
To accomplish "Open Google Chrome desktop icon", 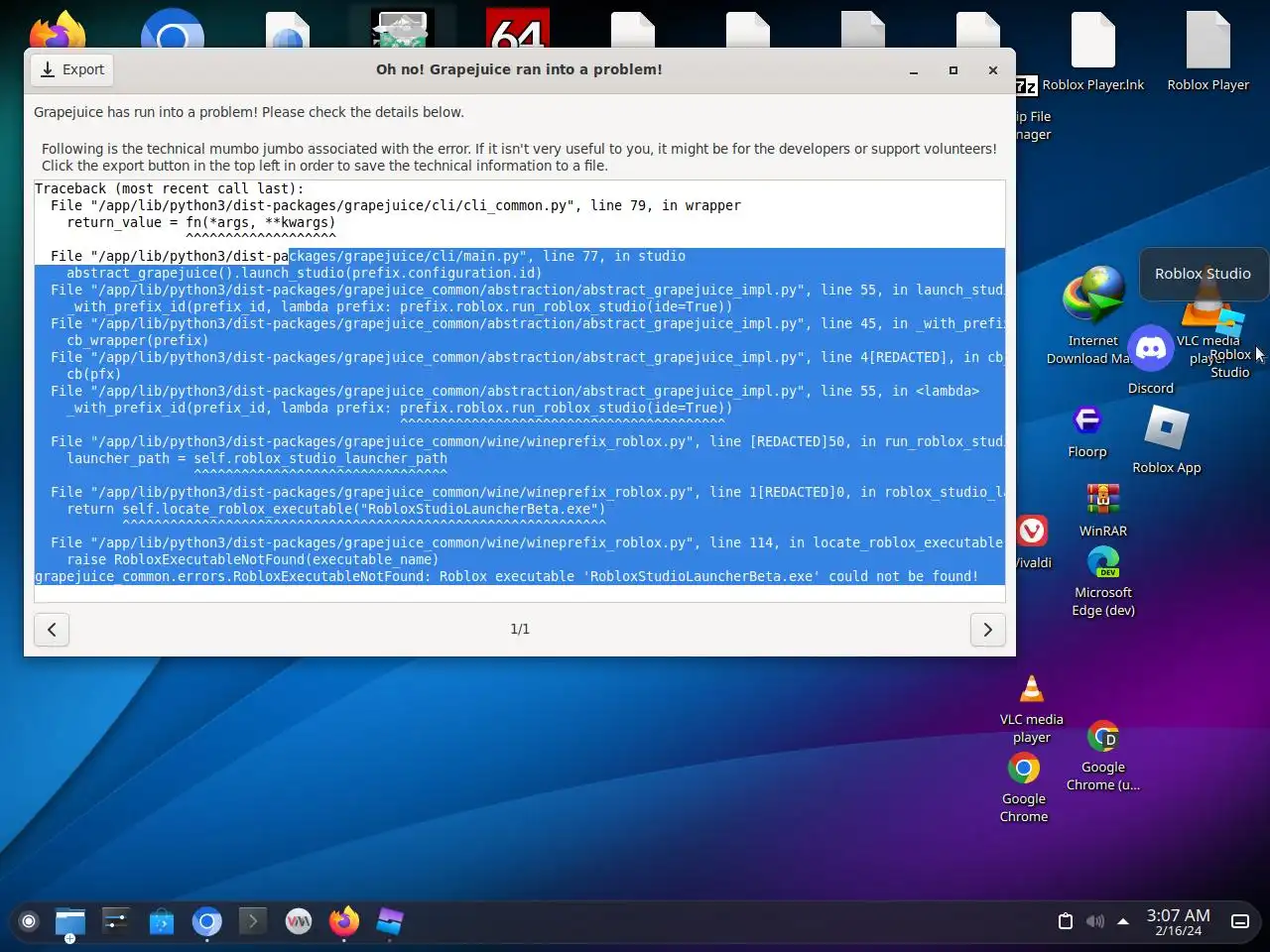I will [x=1024, y=787].
